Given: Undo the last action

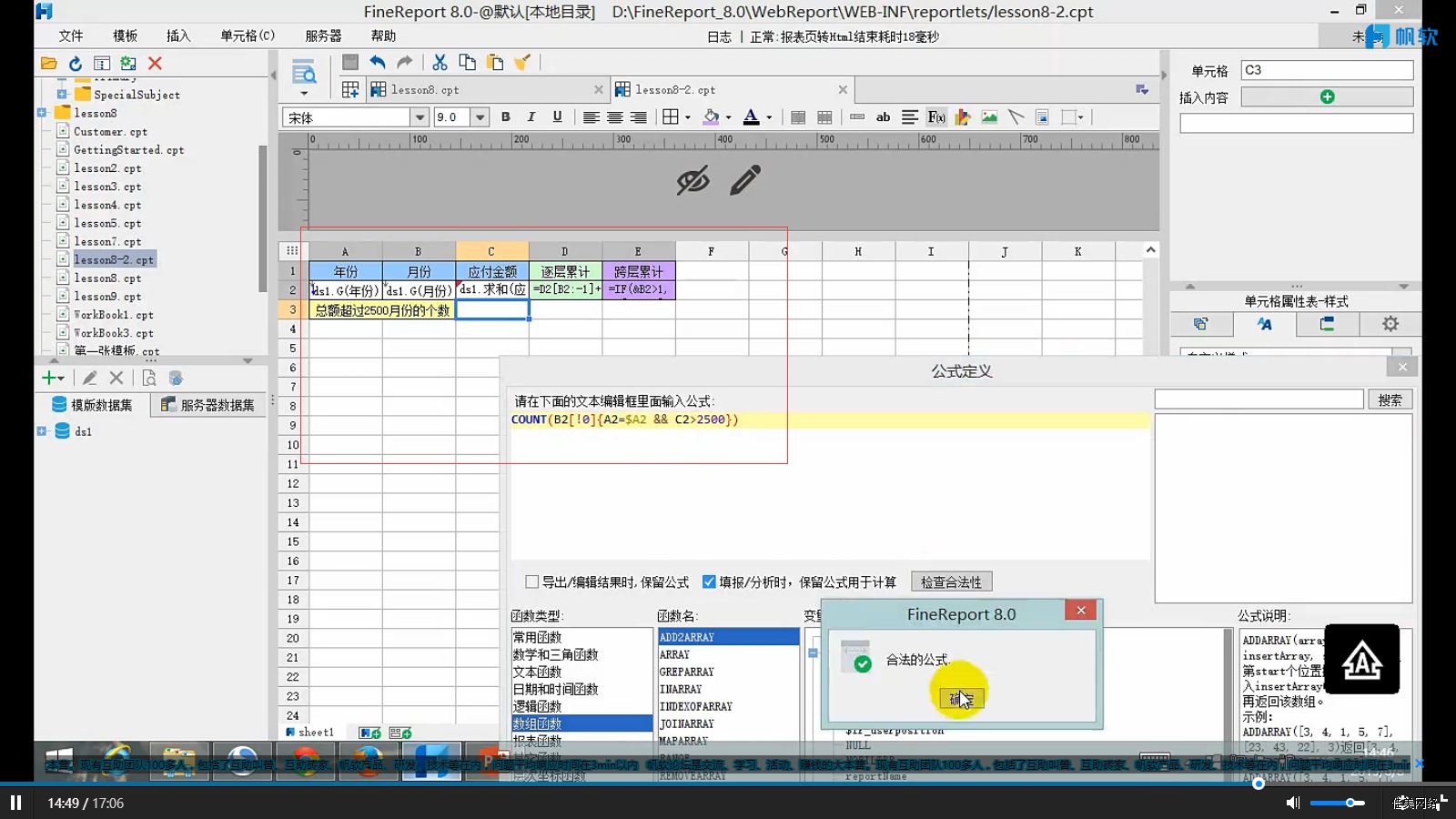Looking at the screenshot, I should point(378,62).
